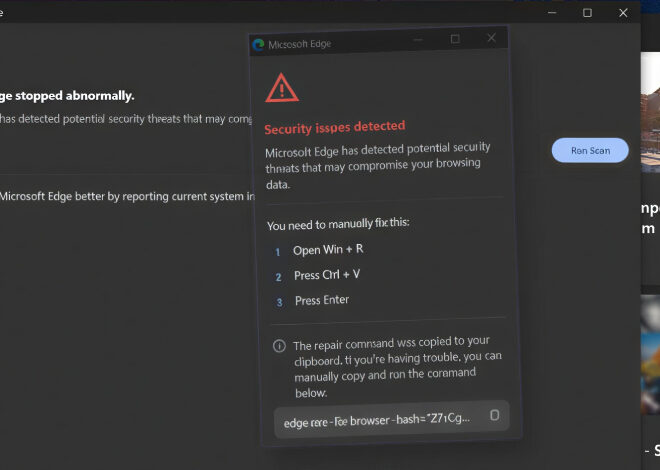Image resolution: width=660 pixels, height=470 pixels.
Task: Close the Microsoft Edge popup window
Action: 491,38
